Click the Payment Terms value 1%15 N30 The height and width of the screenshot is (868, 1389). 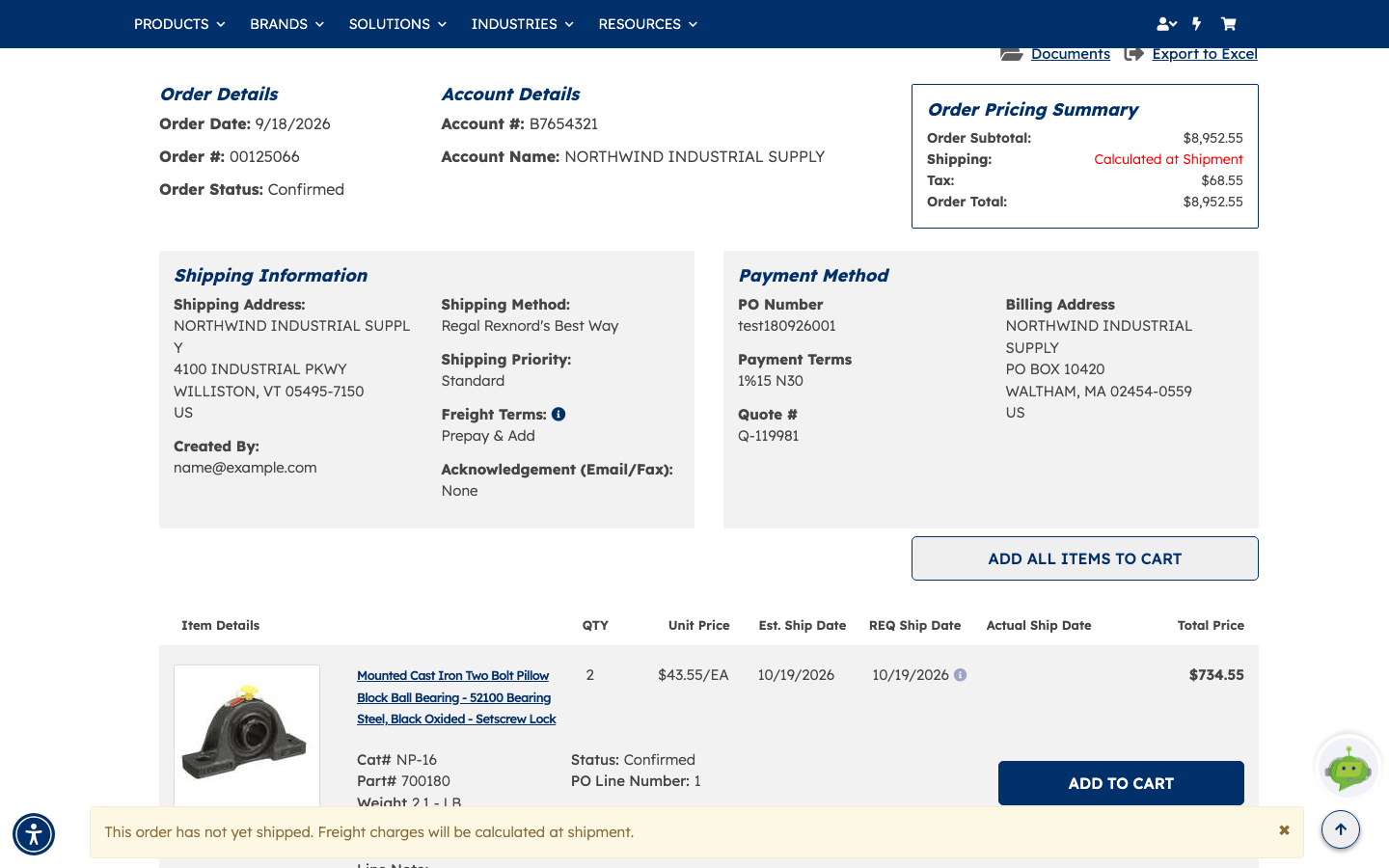tap(771, 381)
